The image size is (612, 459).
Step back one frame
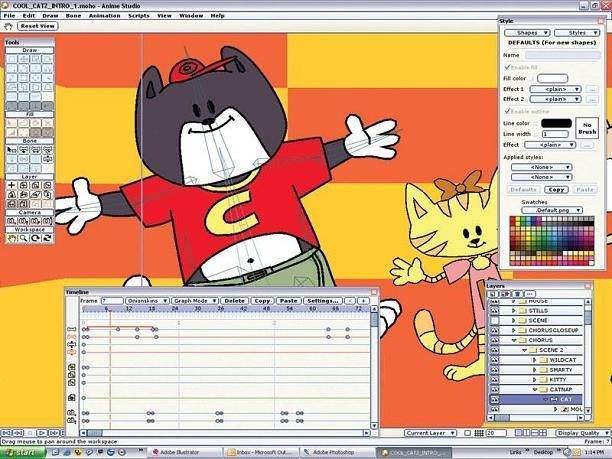tap(18, 433)
